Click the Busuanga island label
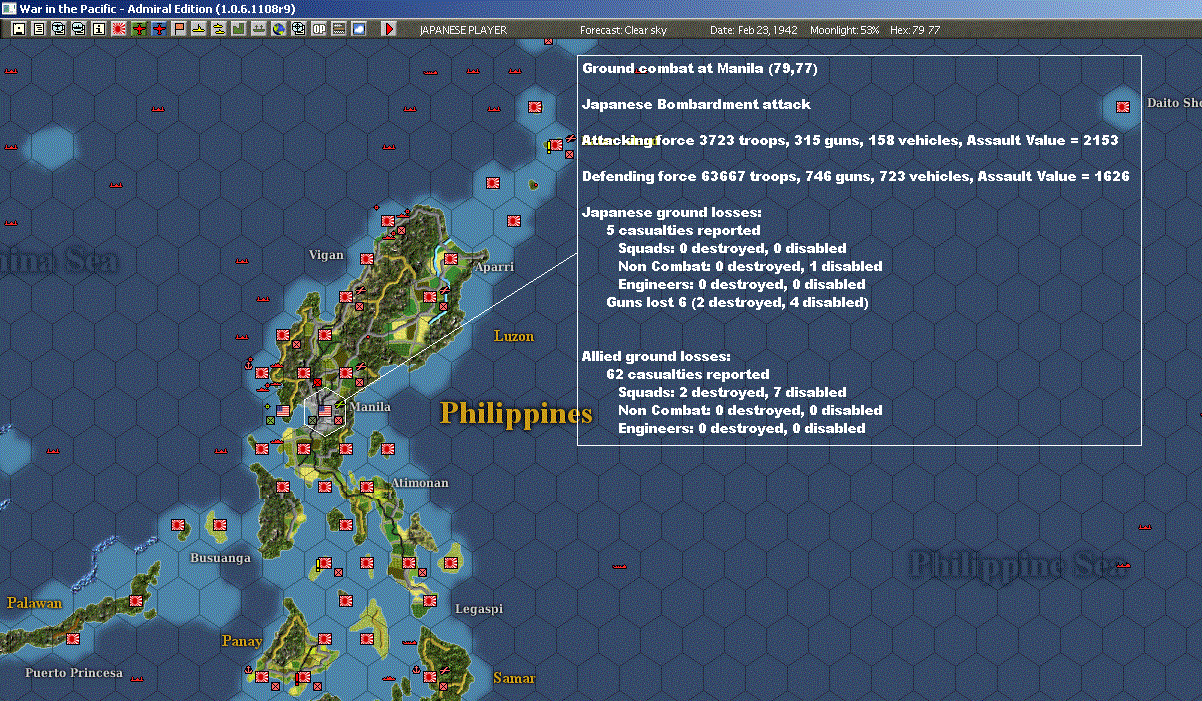 click(x=220, y=558)
